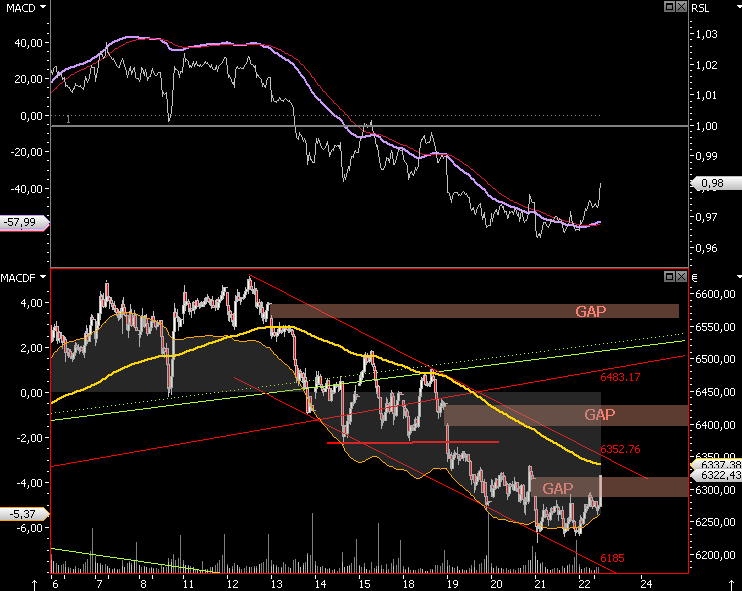The width and height of the screenshot is (742, 591).
Task: Click the 6250,00 price scale value
Action: (715, 522)
